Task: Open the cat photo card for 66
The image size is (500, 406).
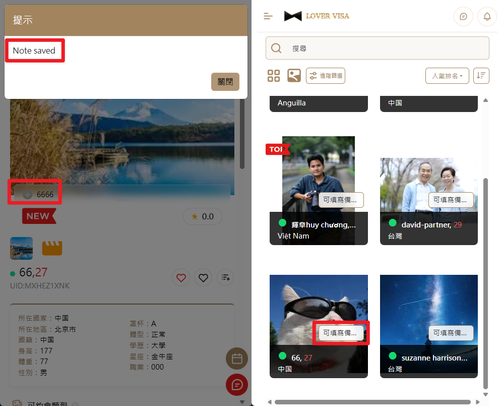Action: pyautogui.click(x=319, y=310)
